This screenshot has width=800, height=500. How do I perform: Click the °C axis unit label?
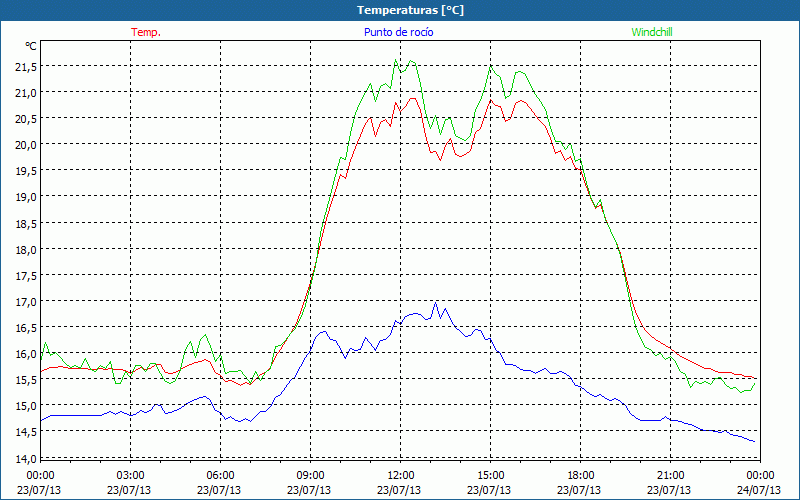pos(31,46)
